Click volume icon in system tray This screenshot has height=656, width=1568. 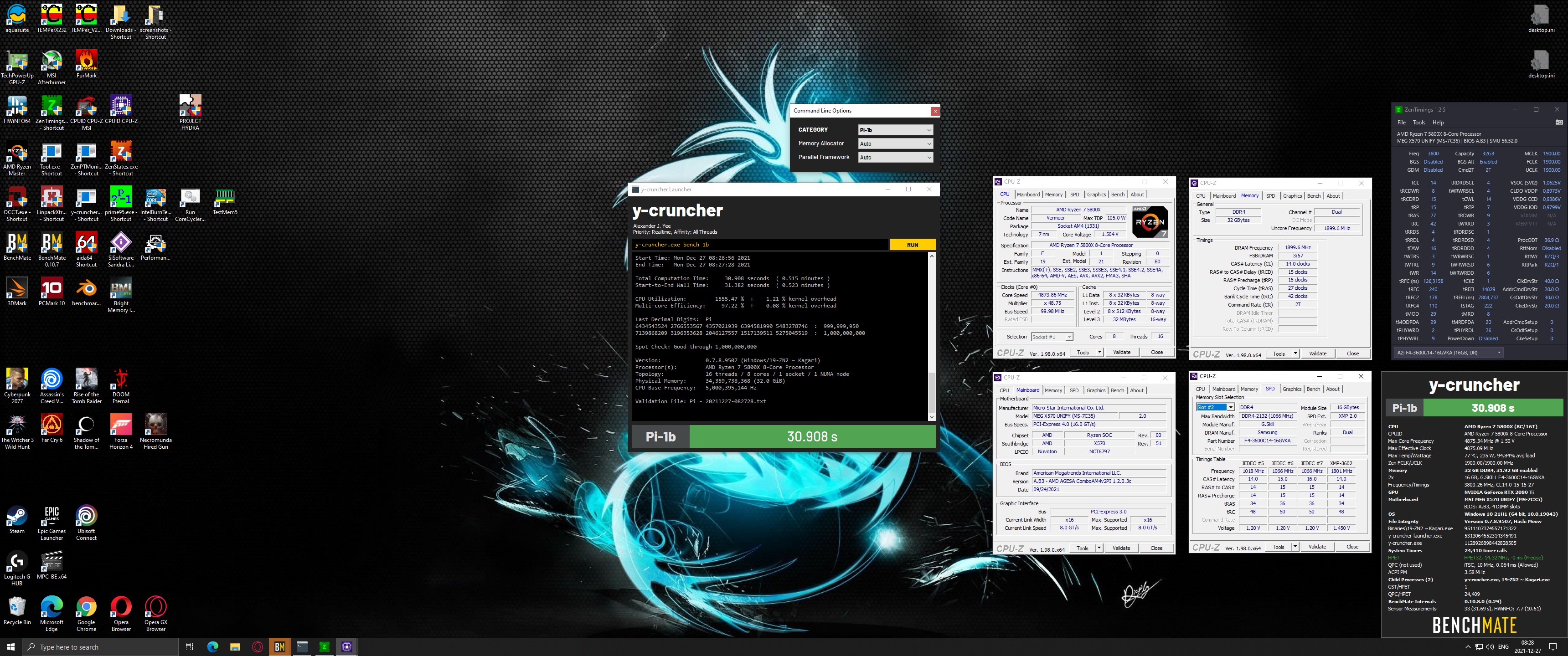tap(1489, 647)
